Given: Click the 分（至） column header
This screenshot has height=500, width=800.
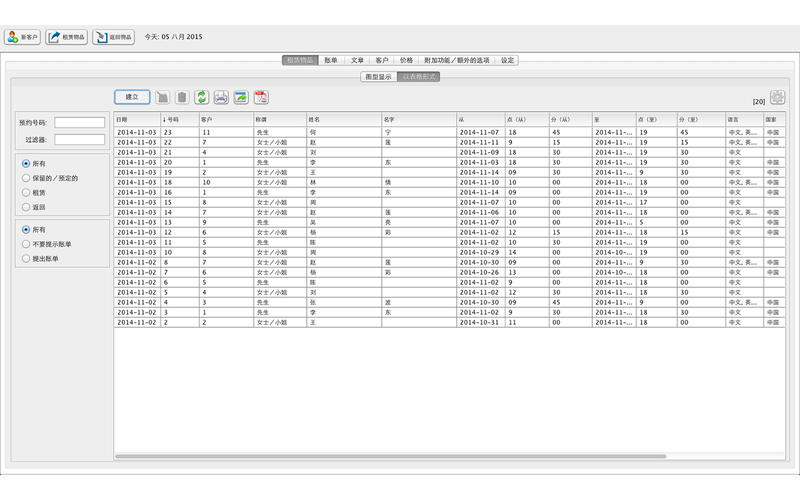Looking at the screenshot, I should click(x=701, y=119).
